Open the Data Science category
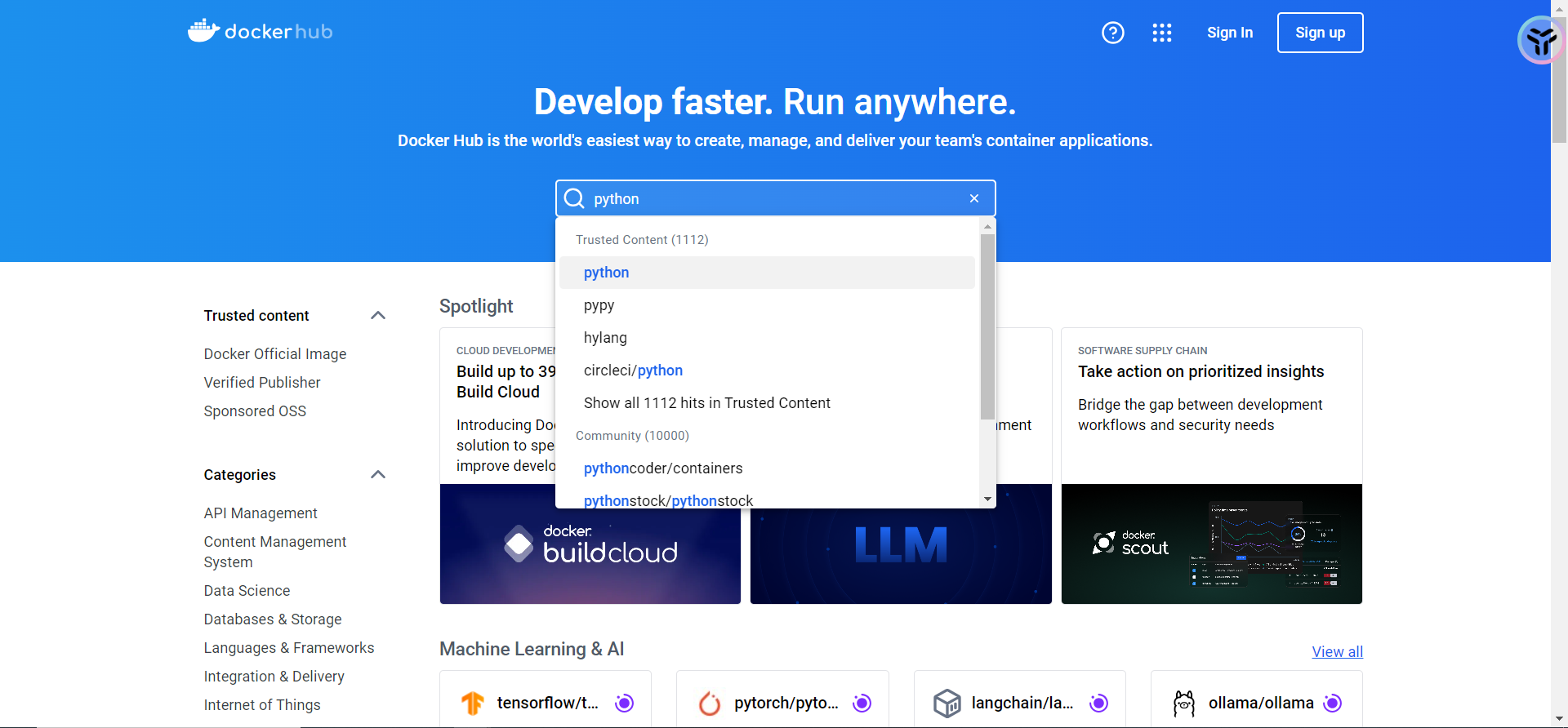Screen dimensions: 1568x728 [247, 591]
